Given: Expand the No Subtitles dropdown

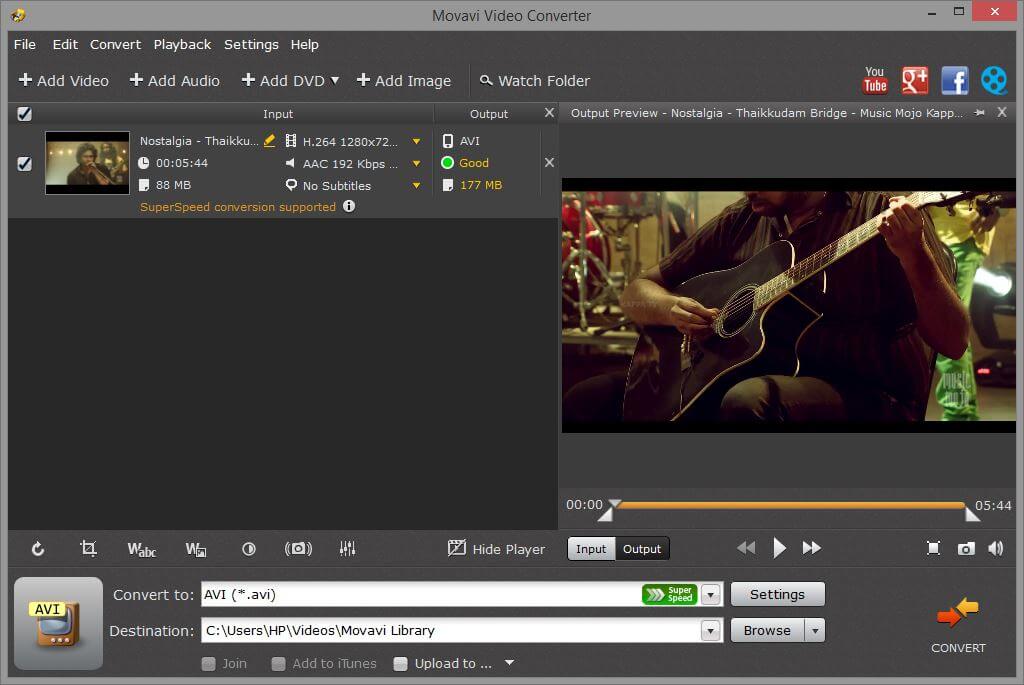Looking at the screenshot, I should (416, 185).
